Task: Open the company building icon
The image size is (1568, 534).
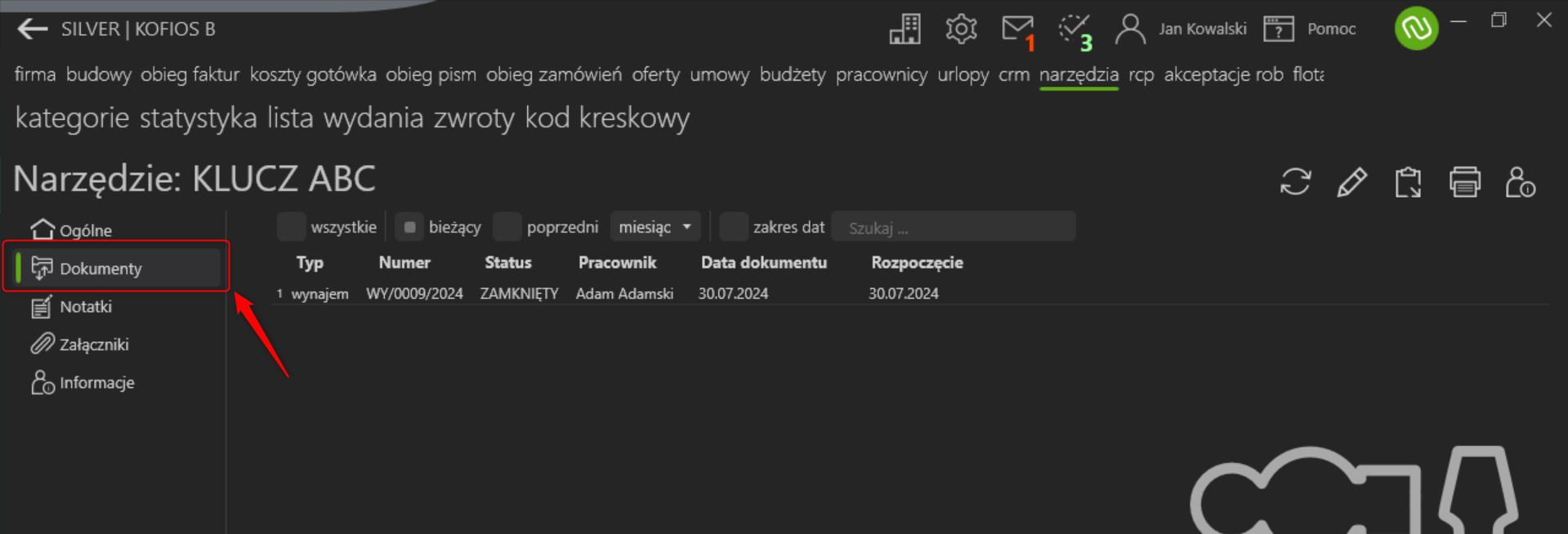Action: click(x=905, y=29)
